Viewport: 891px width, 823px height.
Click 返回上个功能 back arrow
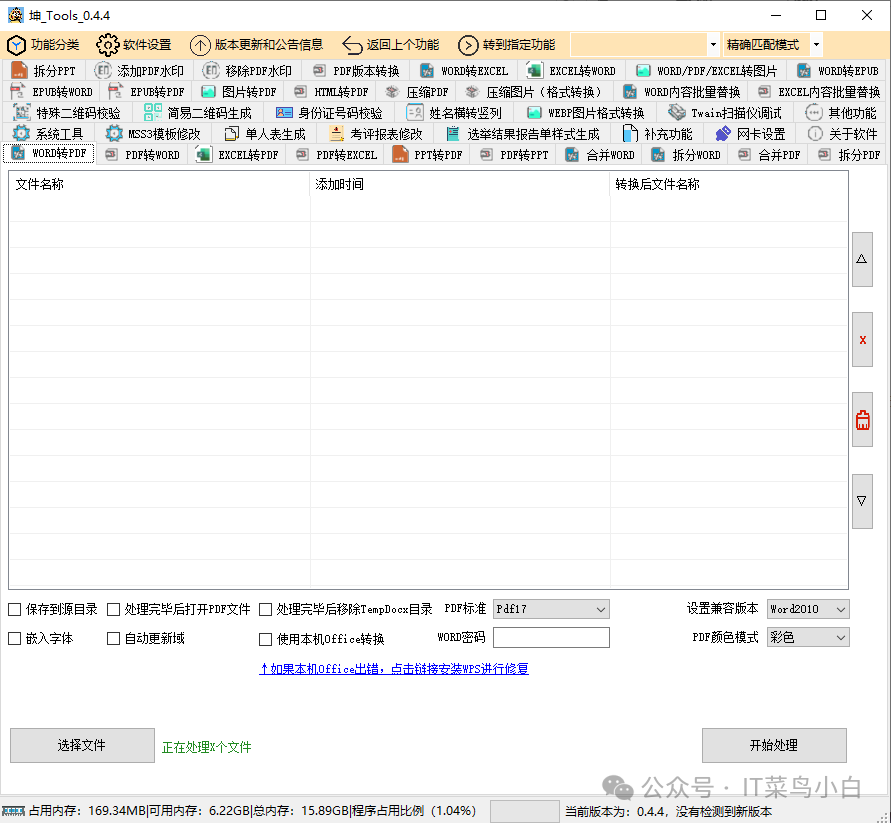pyautogui.click(x=352, y=45)
